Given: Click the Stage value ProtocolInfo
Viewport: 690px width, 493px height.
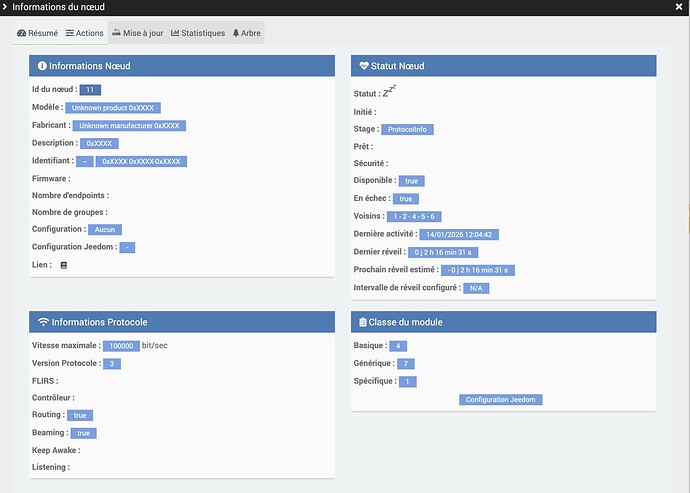Looking at the screenshot, I should click(407, 129).
